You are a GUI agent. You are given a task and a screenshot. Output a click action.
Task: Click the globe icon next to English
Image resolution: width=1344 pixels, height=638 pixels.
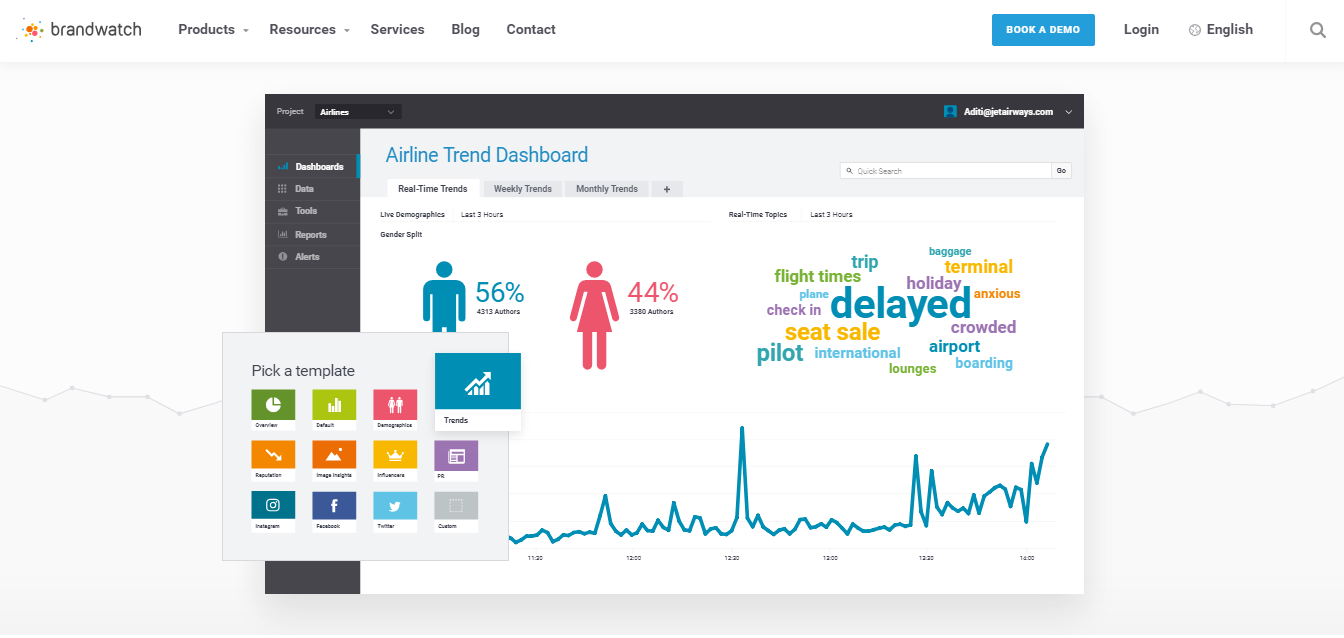pyautogui.click(x=1194, y=30)
